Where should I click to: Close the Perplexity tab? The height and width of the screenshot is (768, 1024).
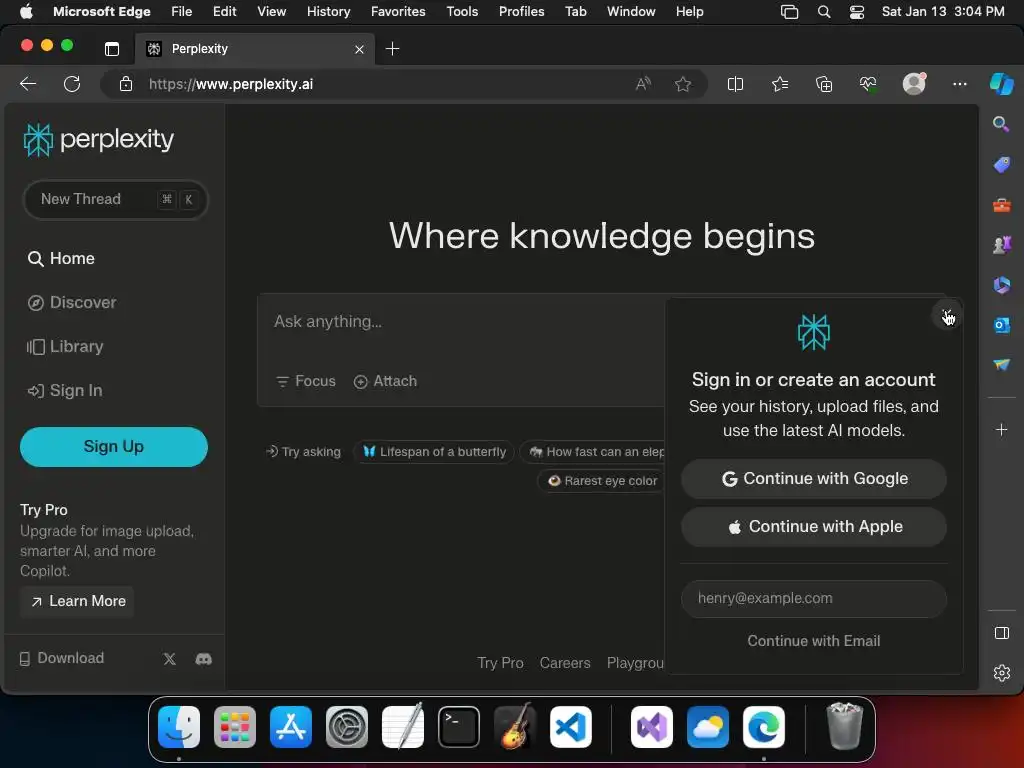coord(359,50)
